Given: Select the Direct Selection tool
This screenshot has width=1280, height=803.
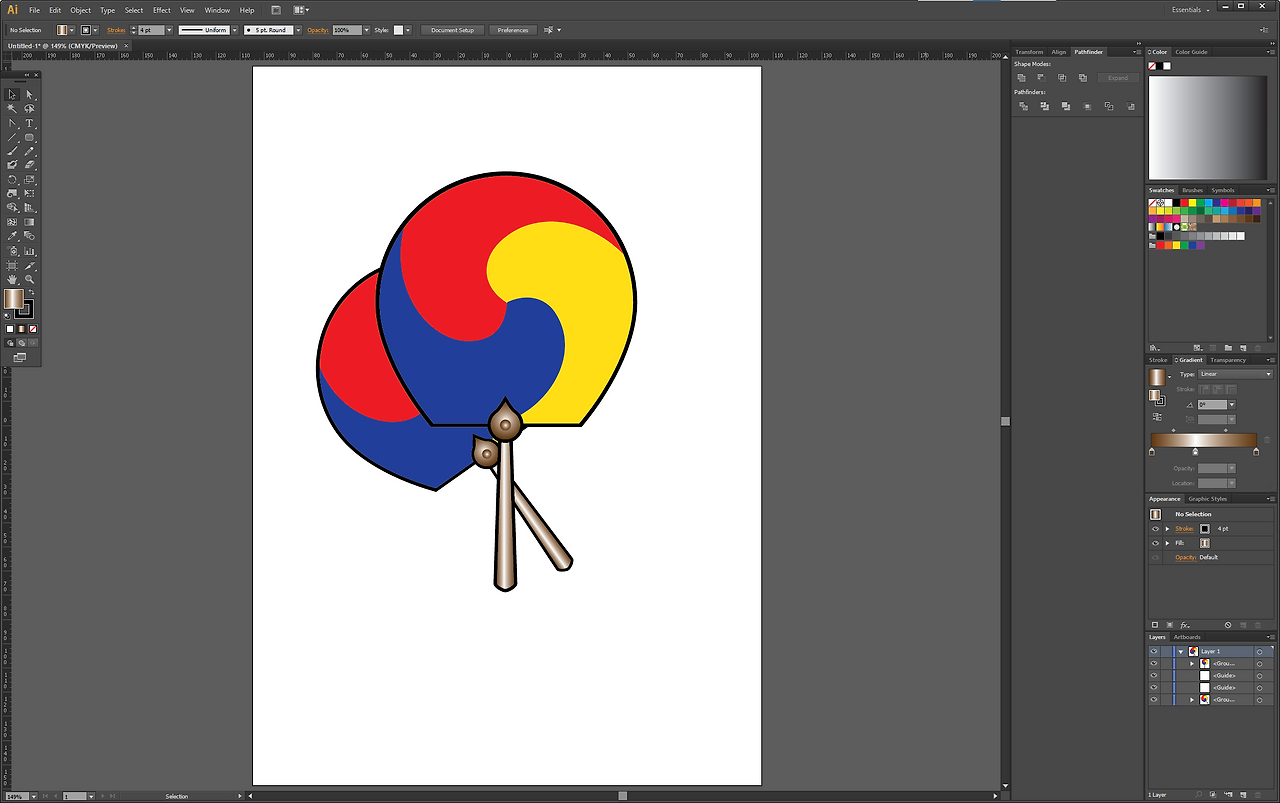Looking at the screenshot, I should 29,94.
